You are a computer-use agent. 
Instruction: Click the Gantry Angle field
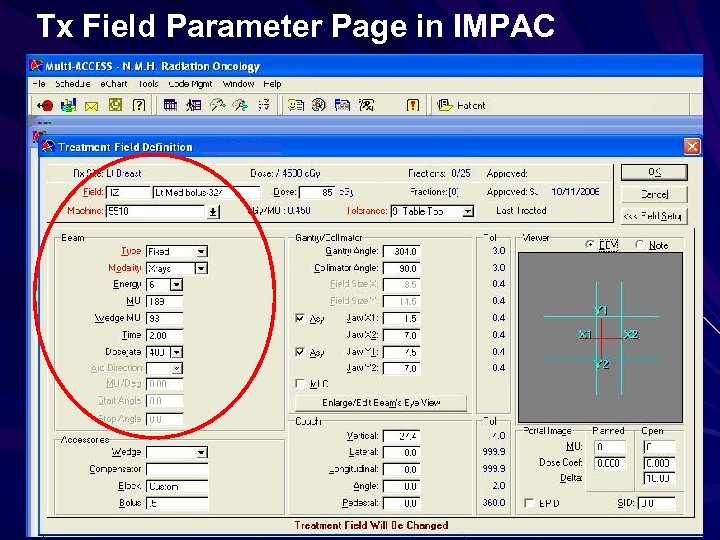click(x=401, y=252)
